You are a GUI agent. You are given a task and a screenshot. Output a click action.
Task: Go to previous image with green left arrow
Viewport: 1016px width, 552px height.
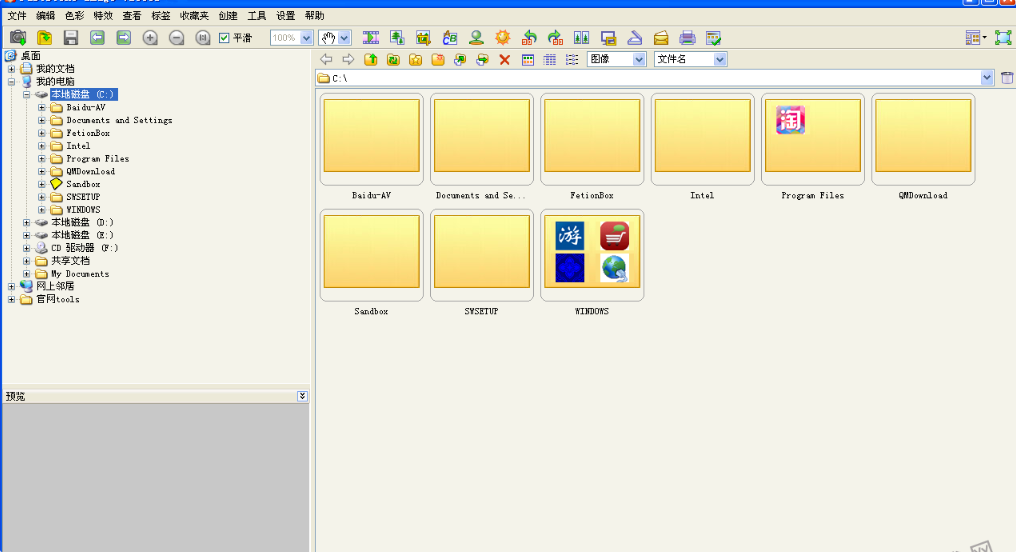pos(97,38)
